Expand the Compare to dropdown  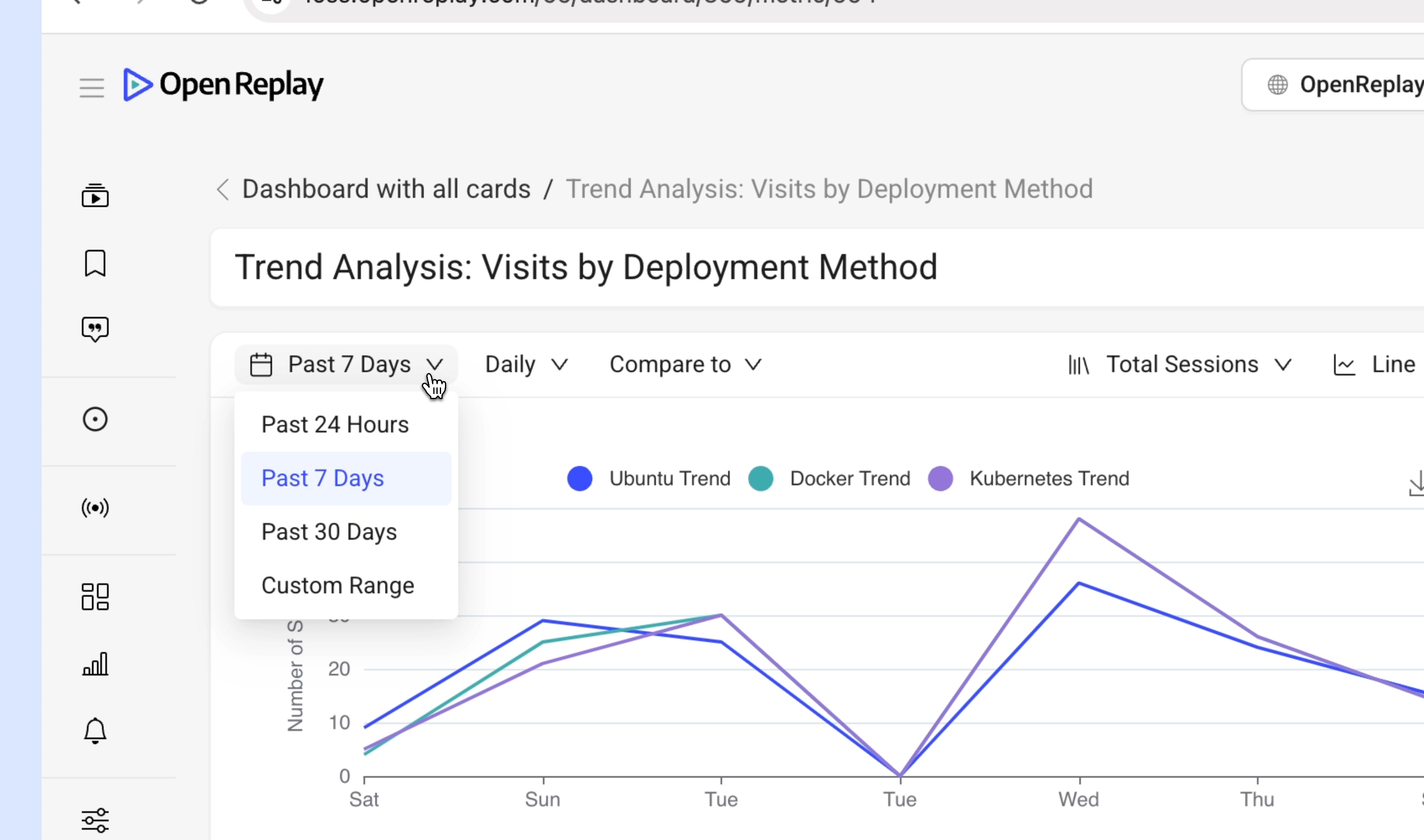(x=685, y=364)
